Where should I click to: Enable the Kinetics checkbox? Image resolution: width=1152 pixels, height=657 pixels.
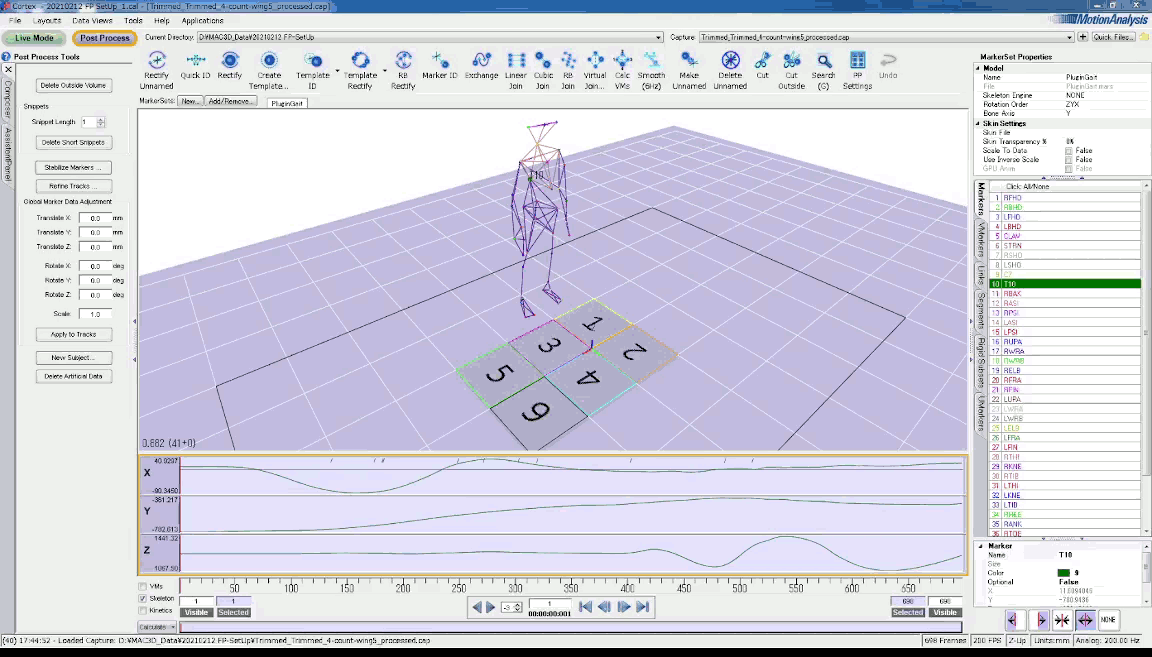[x=143, y=610]
